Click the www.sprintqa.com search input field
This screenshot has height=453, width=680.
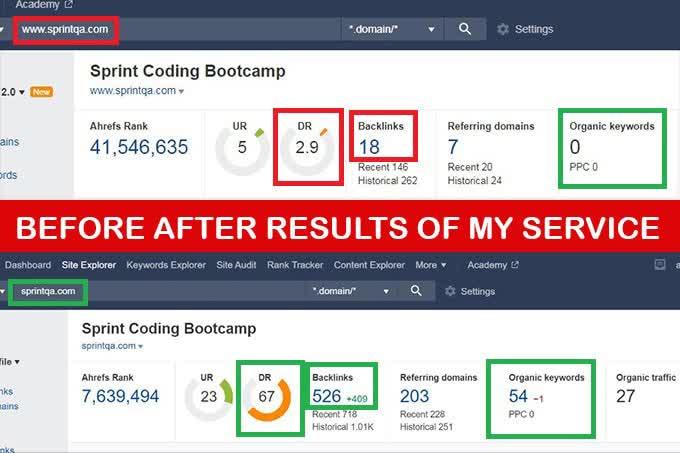coord(178,29)
